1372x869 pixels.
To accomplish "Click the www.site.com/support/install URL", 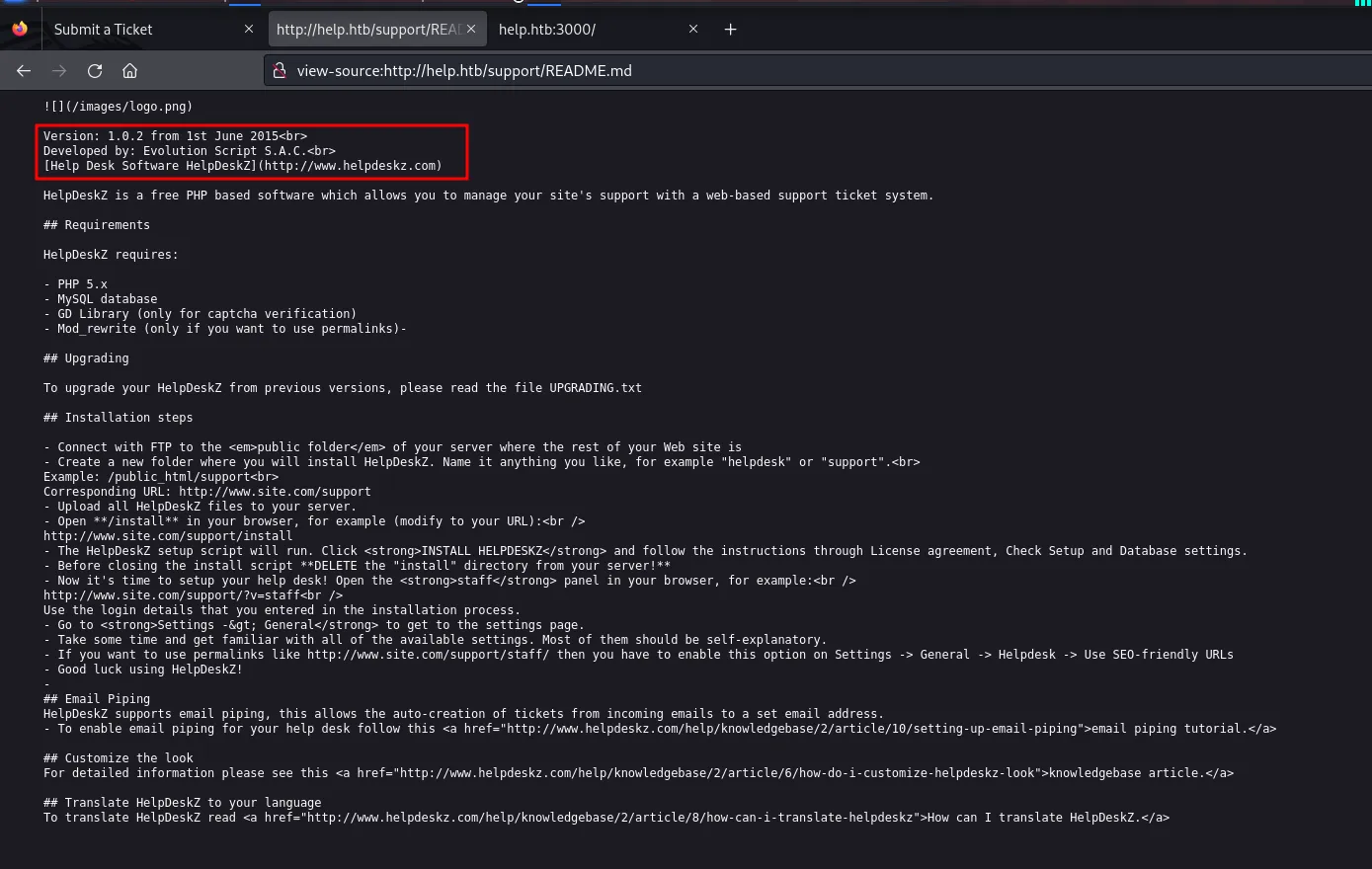I will pos(168,536).
